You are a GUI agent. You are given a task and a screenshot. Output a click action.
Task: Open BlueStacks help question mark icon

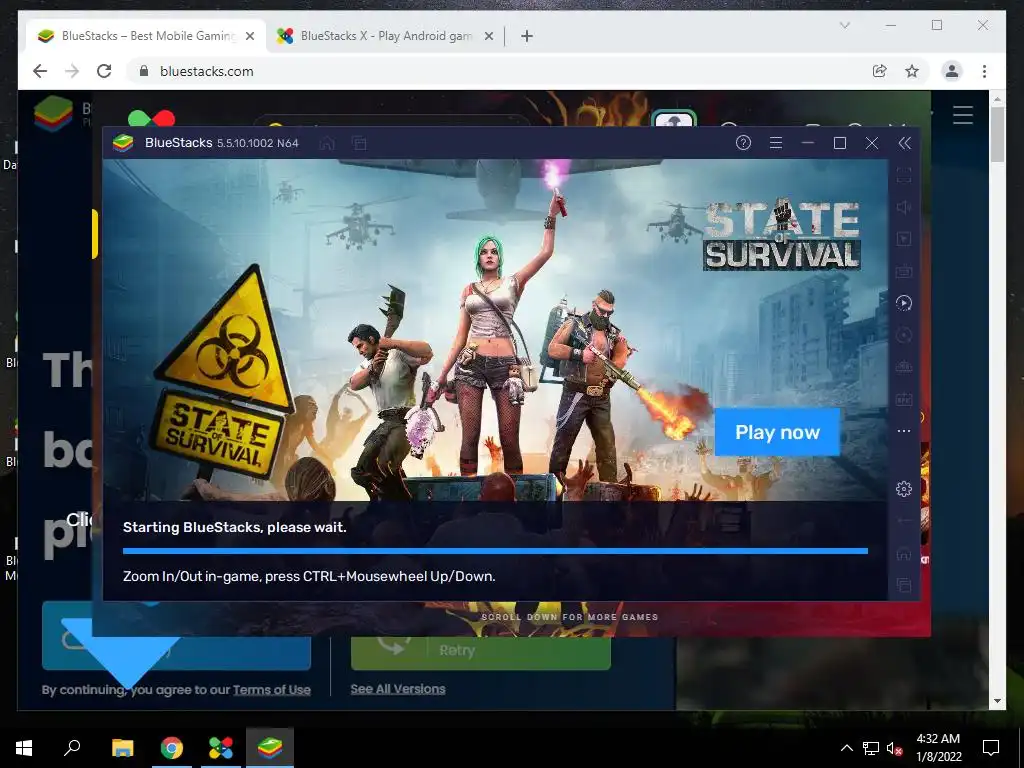click(x=743, y=143)
